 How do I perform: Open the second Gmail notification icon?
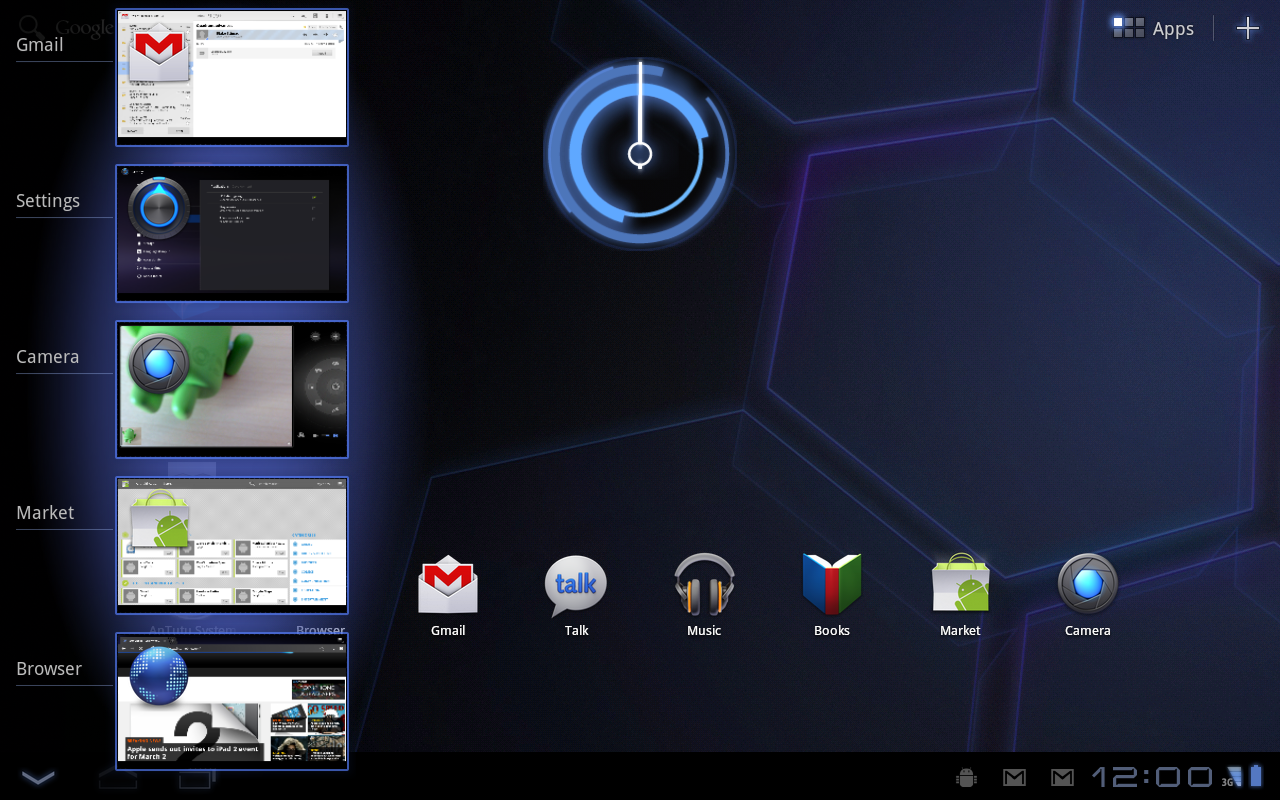coord(1062,777)
